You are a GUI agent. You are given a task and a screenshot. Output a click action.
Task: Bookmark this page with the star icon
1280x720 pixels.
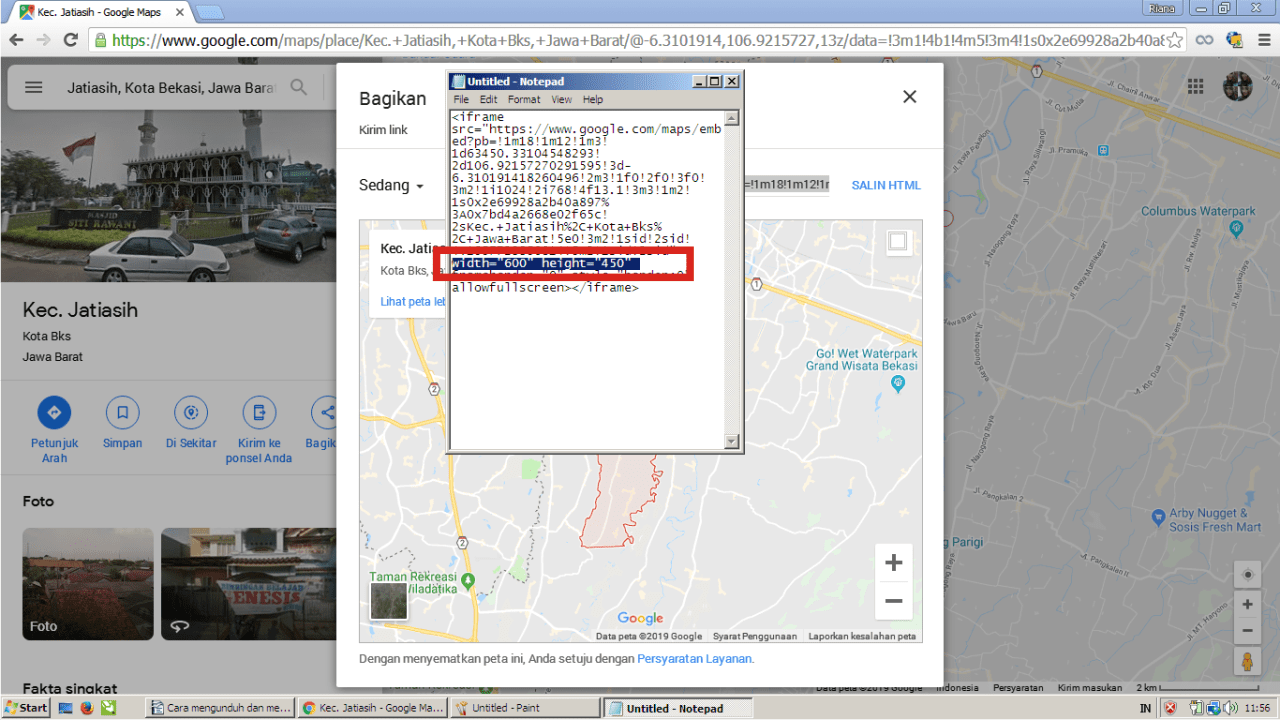[1175, 40]
